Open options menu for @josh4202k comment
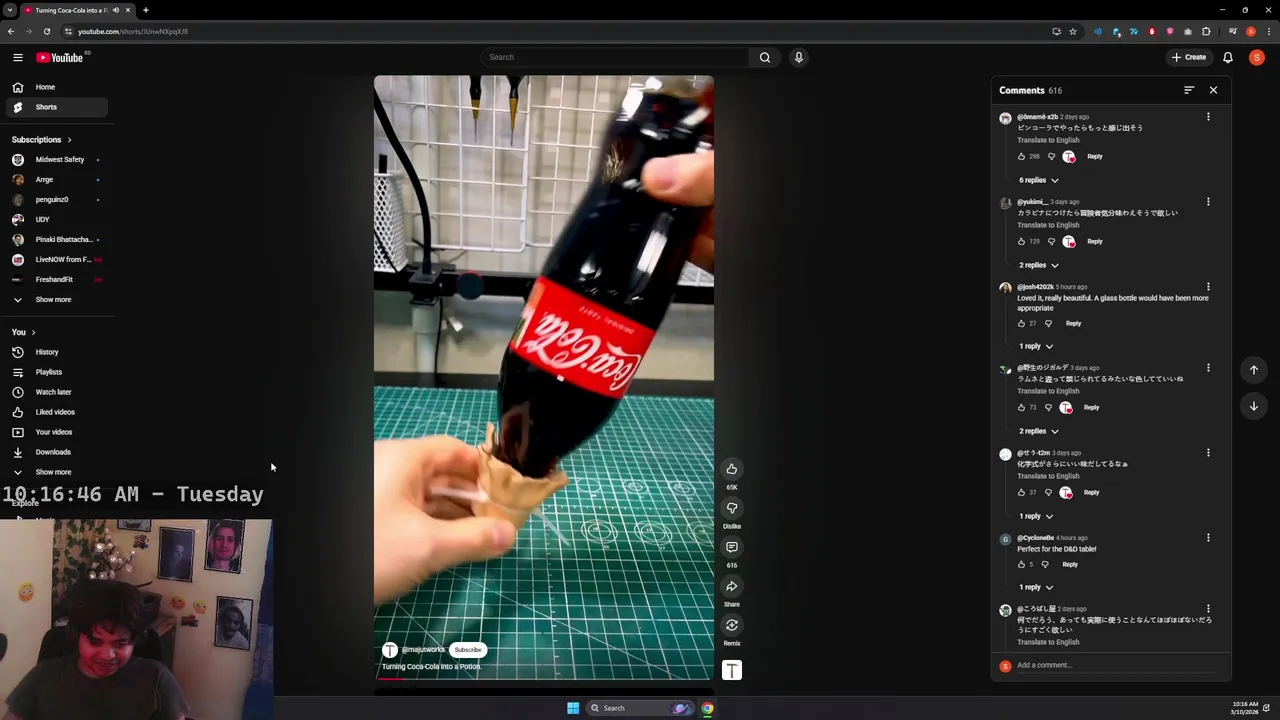 [x=1208, y=287]
